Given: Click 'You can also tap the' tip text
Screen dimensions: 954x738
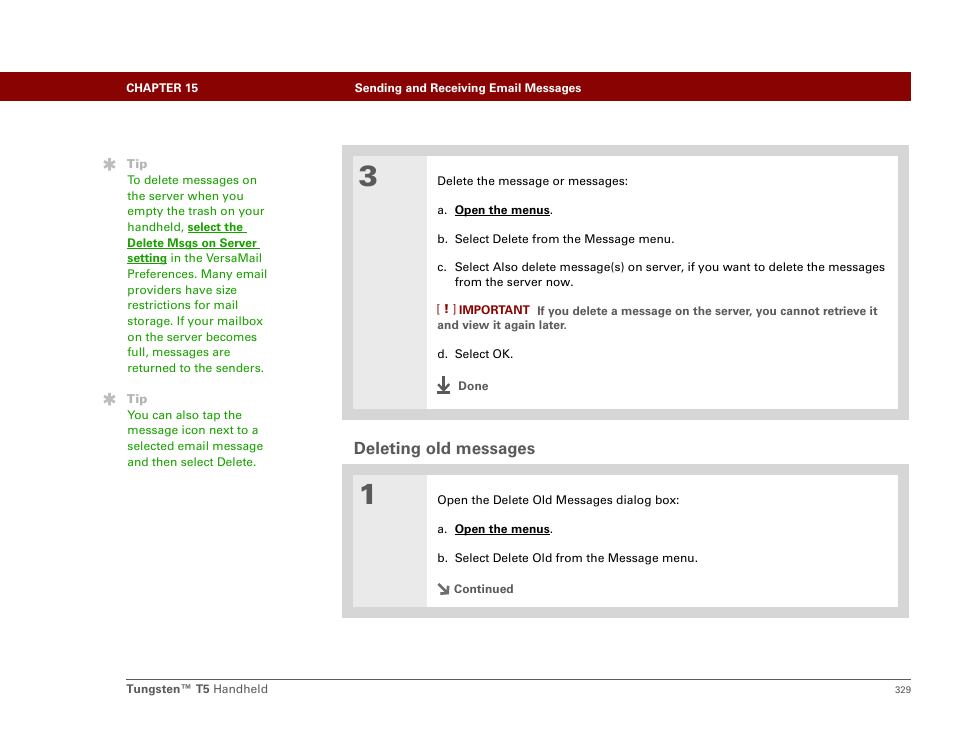Looking at the screenshot, I should (x=184, y=415).
